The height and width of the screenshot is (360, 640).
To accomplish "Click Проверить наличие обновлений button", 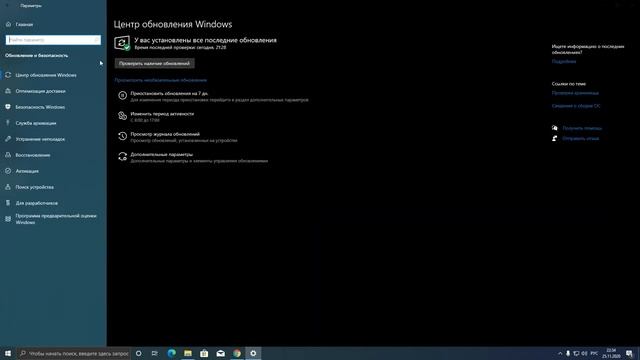I will [x=154, y=64].
